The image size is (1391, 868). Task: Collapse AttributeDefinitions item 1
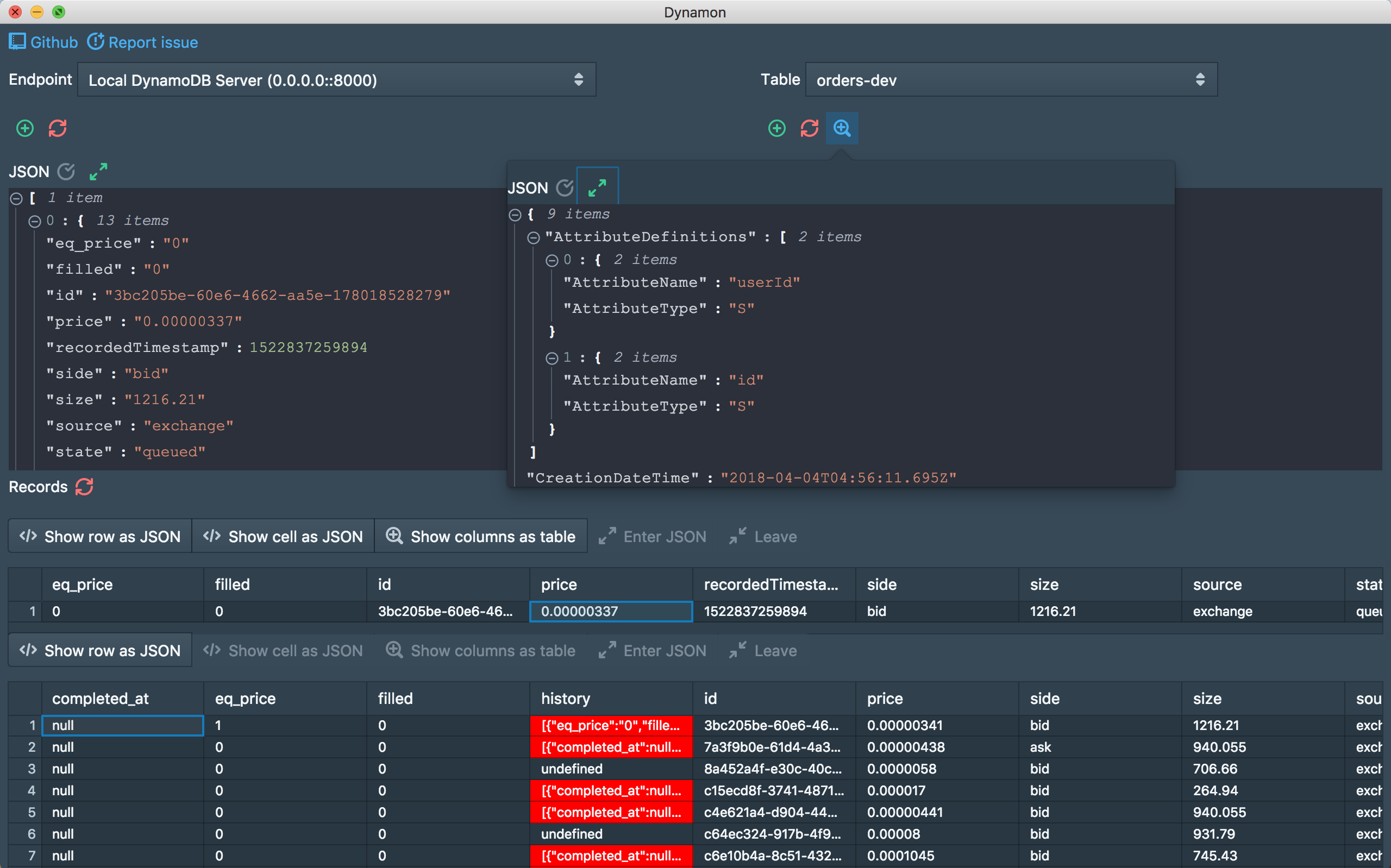552,358
